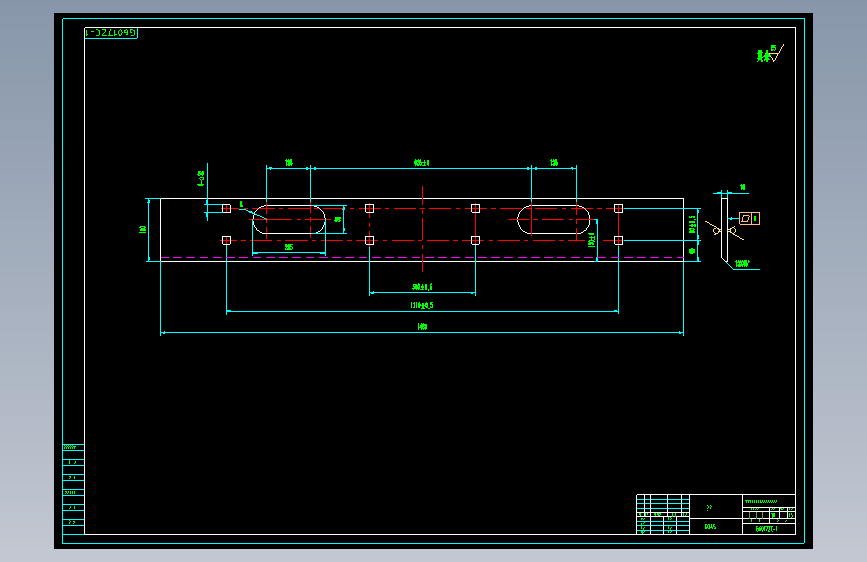This screenshot has width=867, height=562.
Task: Click the flatness tolerance frame beside the side view
Action: click(x=750, y=218)
